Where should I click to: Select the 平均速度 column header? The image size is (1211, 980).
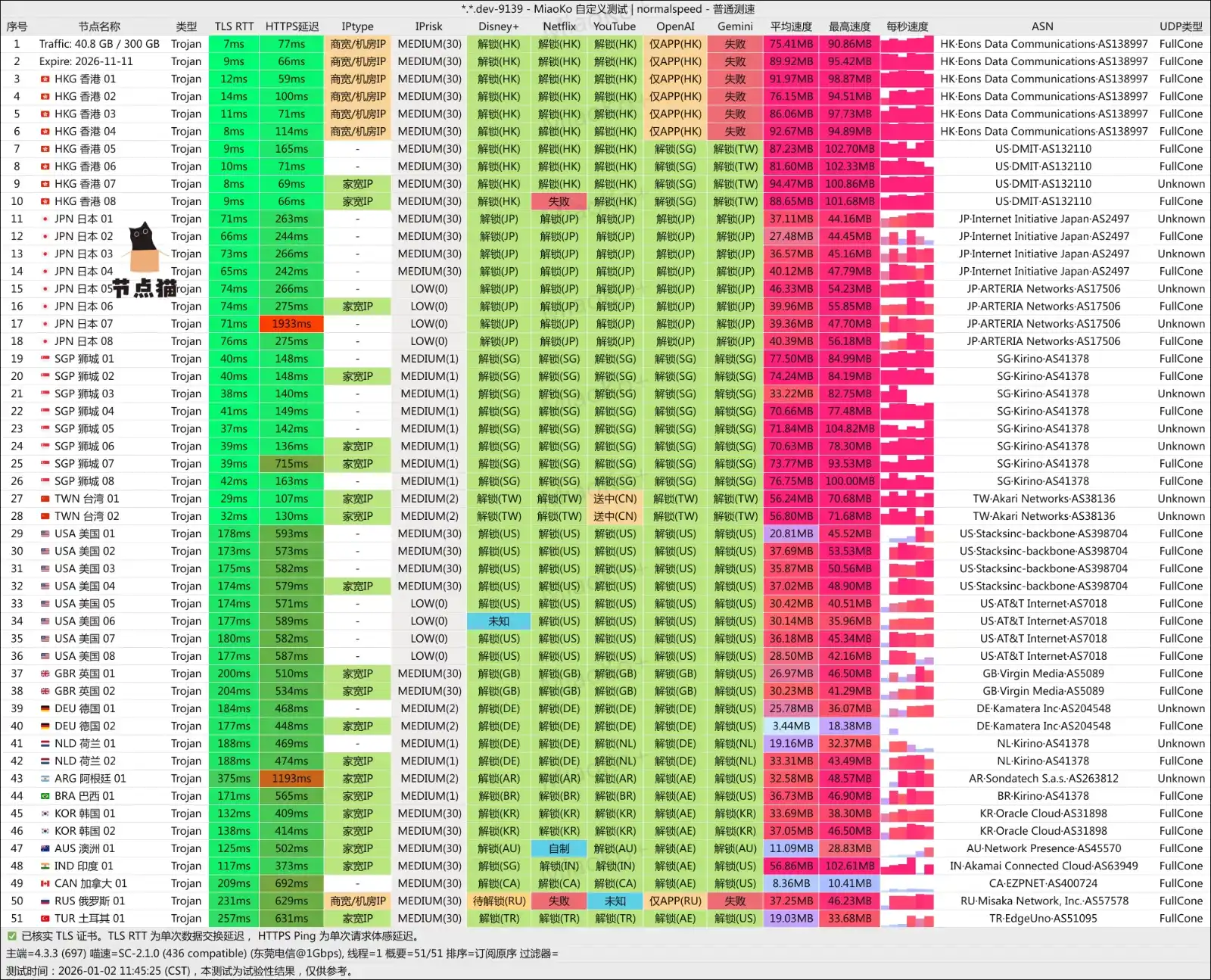pyautogui.click(x=791, y=26)
